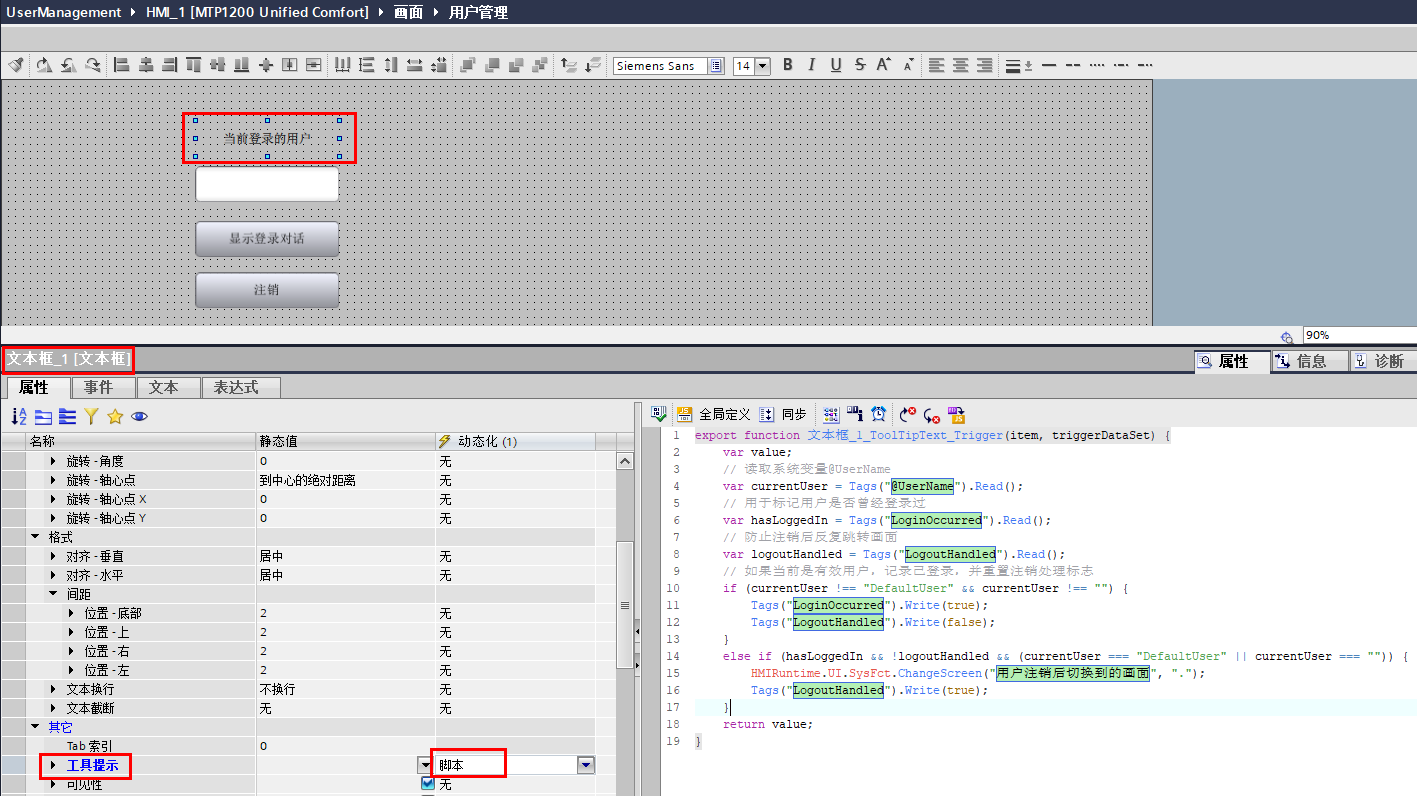Apply italic formatting to text

[x=811, y=65]
